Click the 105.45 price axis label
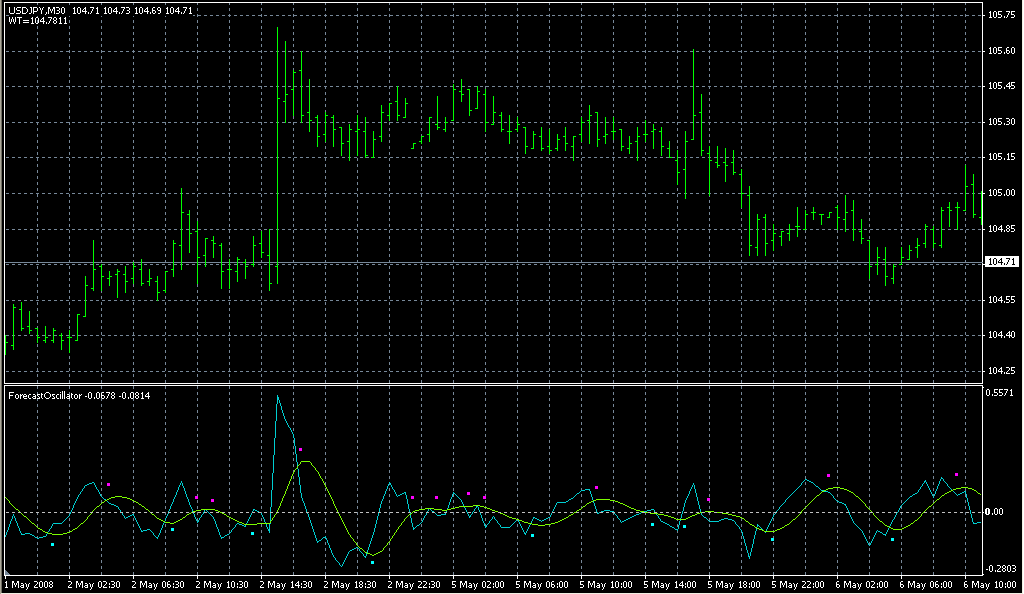Viewport: 1024px width, 594px height. tap(1000, 86)
